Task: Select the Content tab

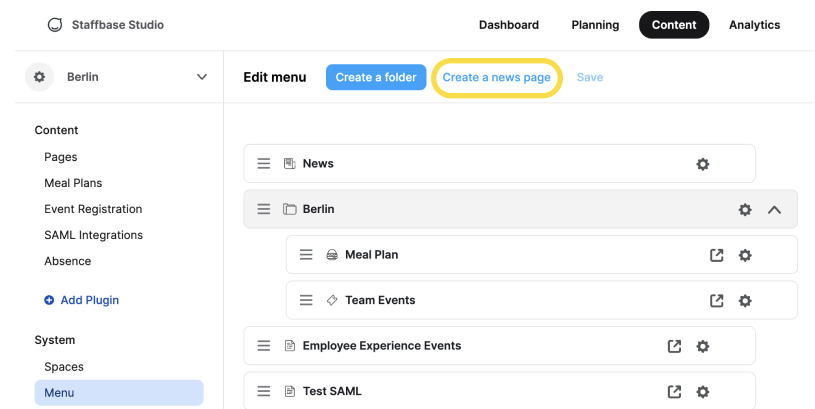Action: coord(674,25)
